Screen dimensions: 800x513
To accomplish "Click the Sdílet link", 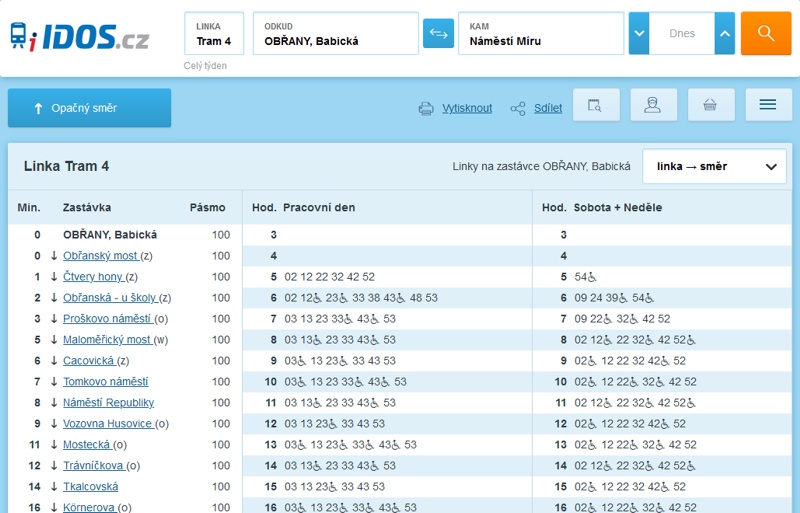I will [548, 108].
